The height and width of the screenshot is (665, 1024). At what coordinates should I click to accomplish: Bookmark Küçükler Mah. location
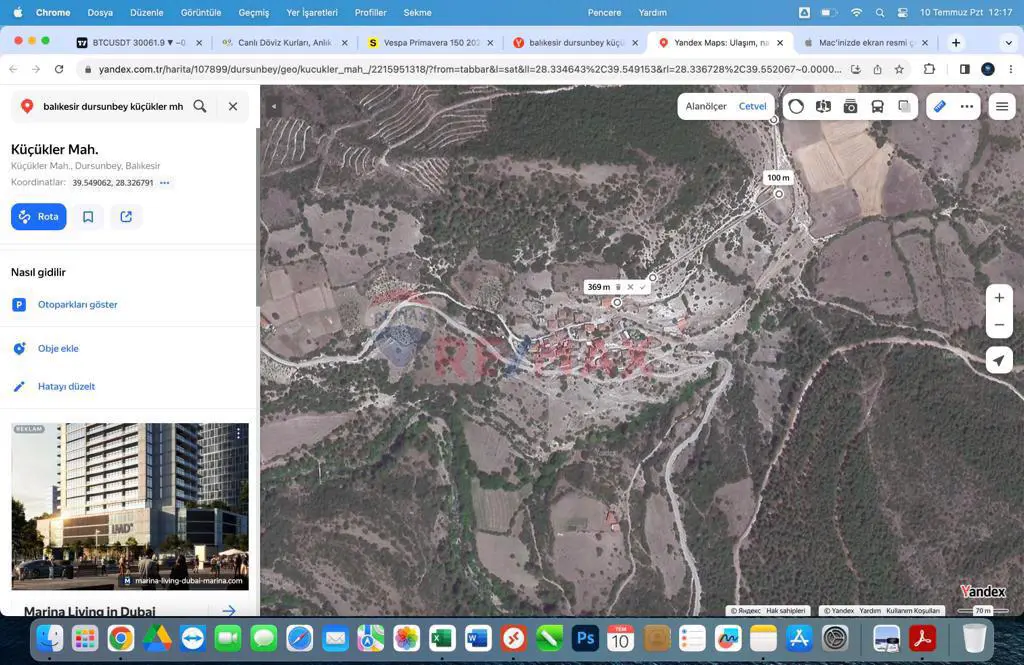88,217
